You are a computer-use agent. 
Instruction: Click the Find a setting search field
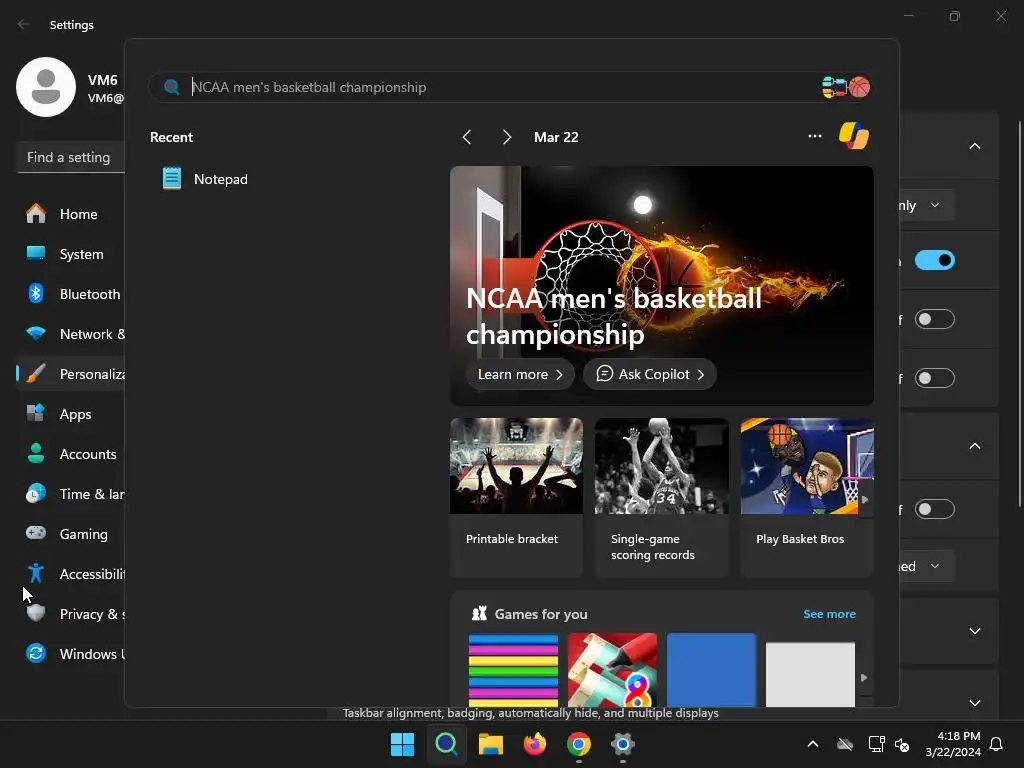[71, 157]
